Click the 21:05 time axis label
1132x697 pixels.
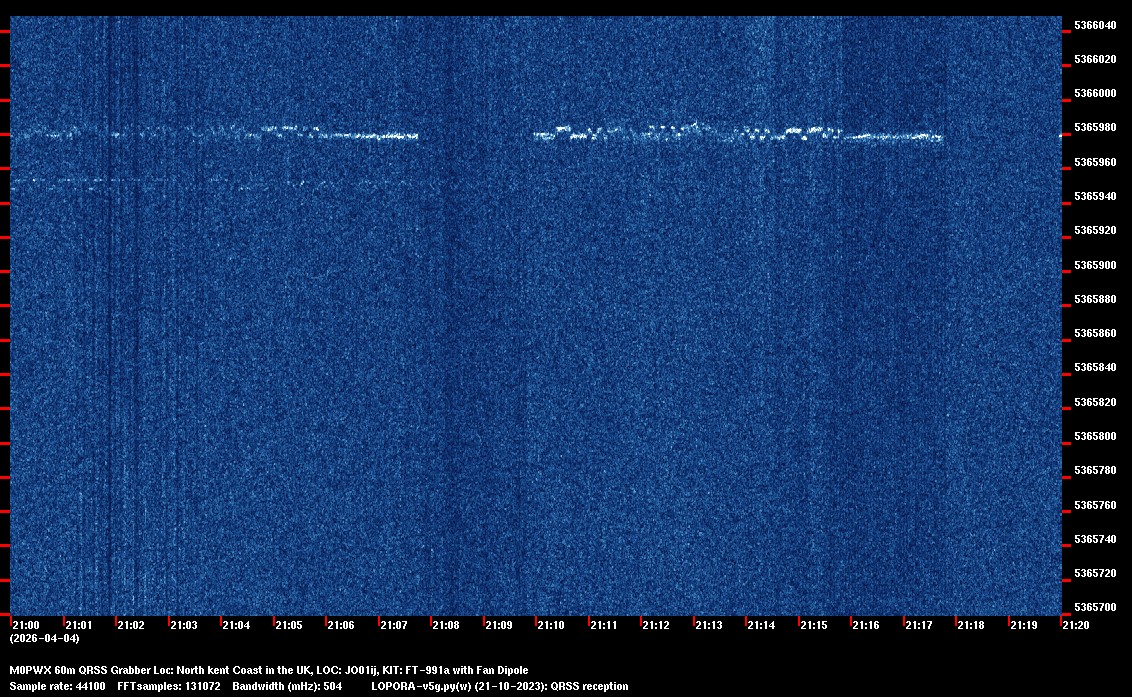pos(289,625)
